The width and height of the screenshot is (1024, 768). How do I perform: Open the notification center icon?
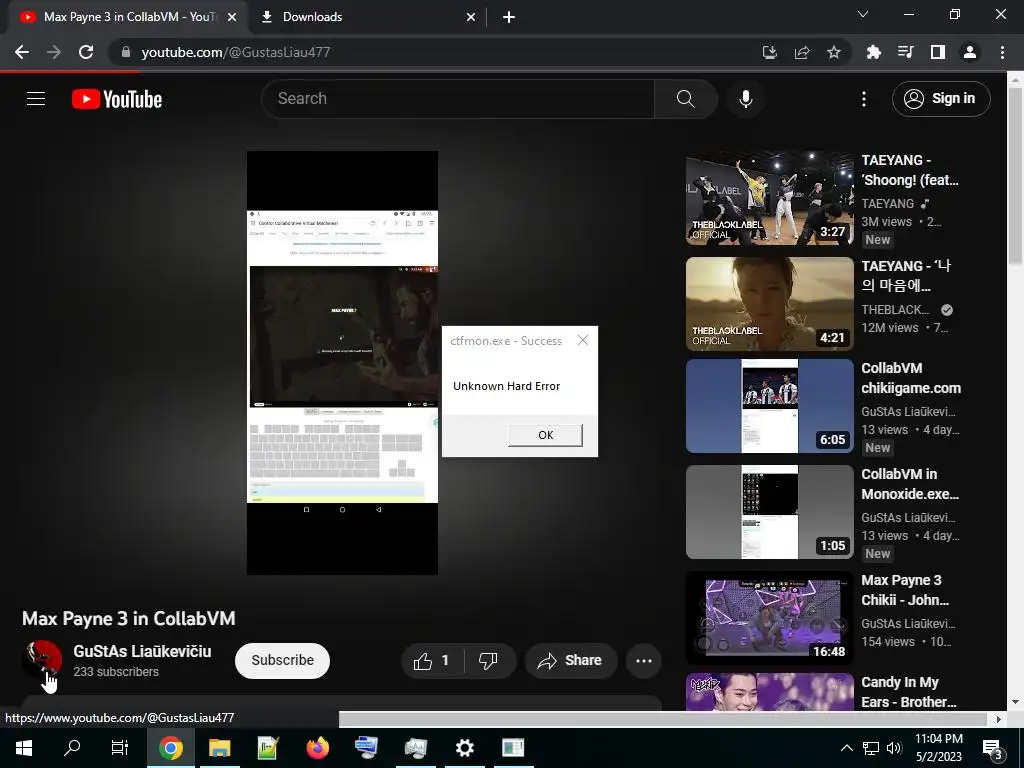(x=993, y=748)
